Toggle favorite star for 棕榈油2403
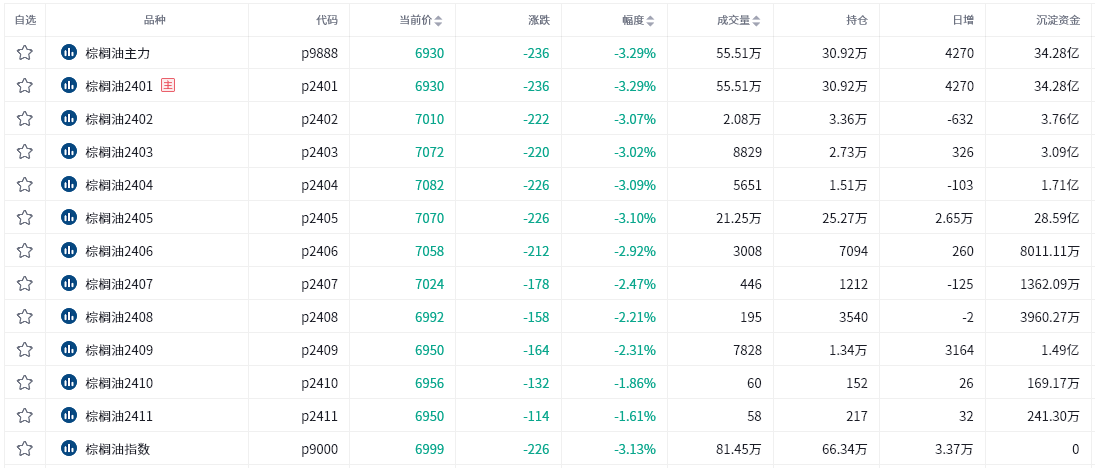 click(x=25, y=152)
